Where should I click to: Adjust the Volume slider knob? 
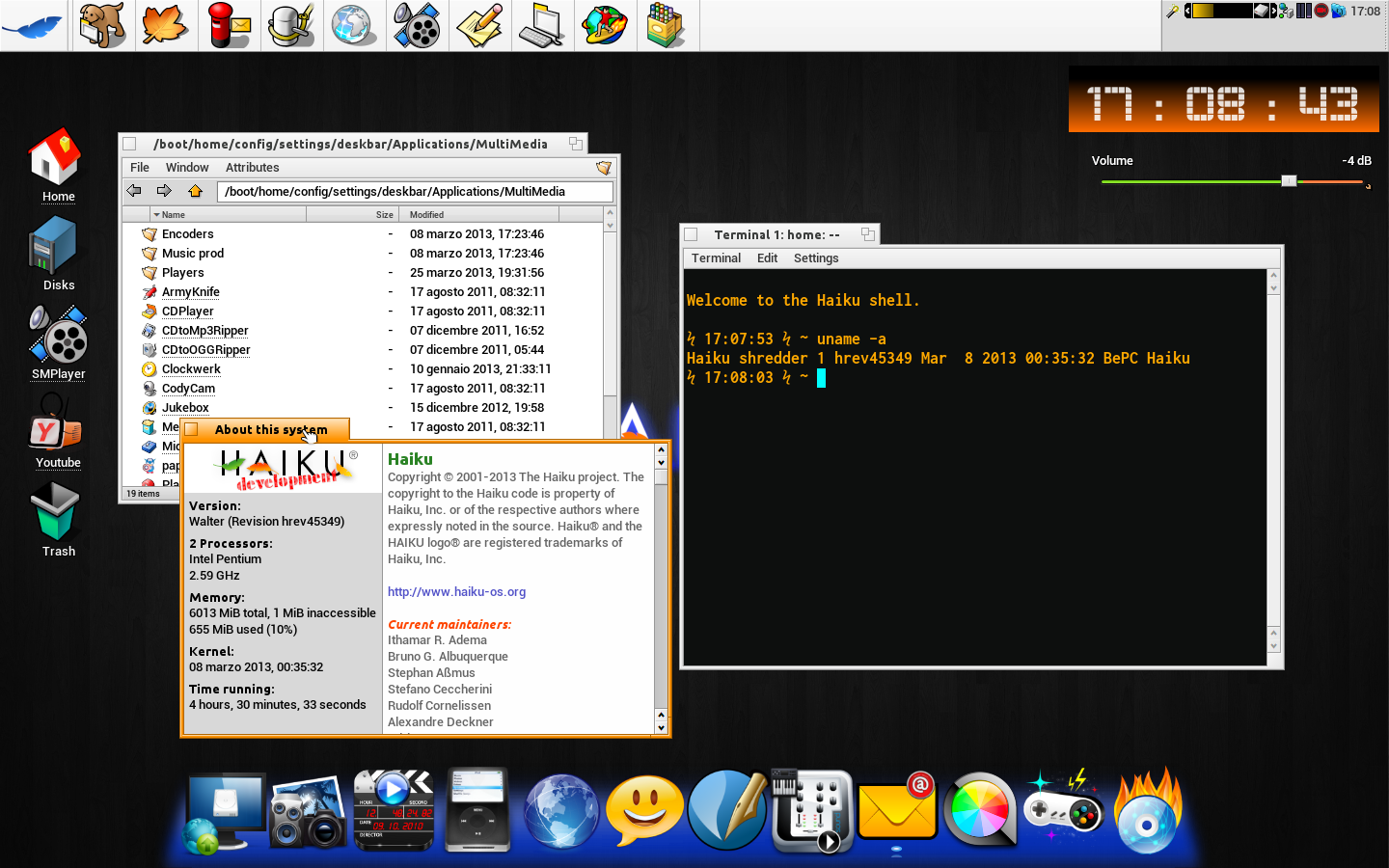1289,181
